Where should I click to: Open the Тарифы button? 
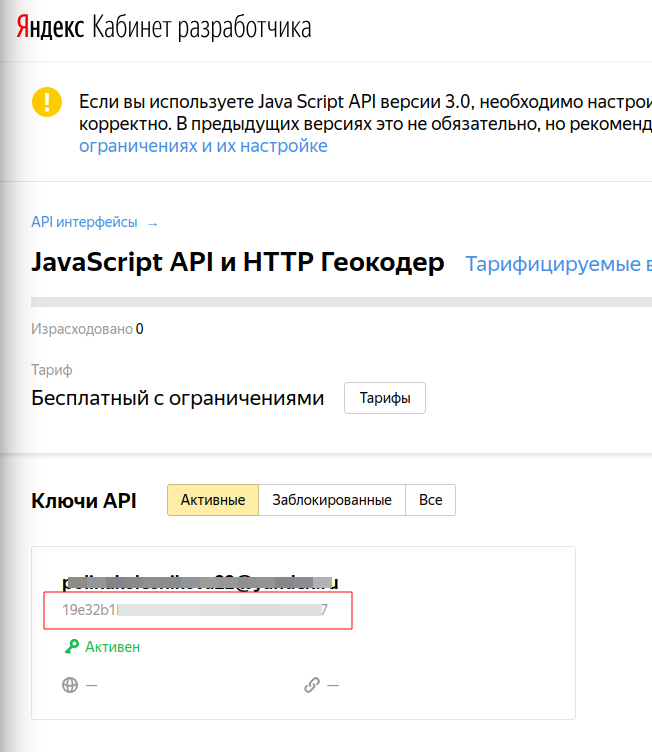click(385, 398)
